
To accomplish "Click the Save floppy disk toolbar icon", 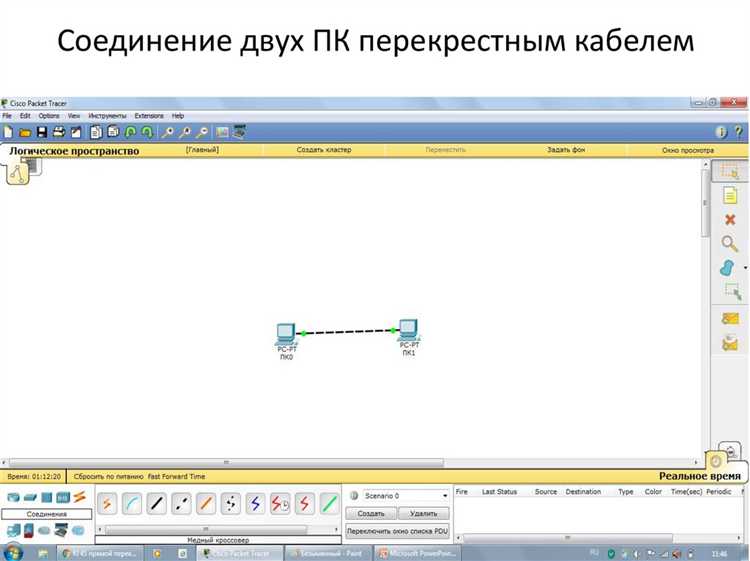I will [42, 132].
